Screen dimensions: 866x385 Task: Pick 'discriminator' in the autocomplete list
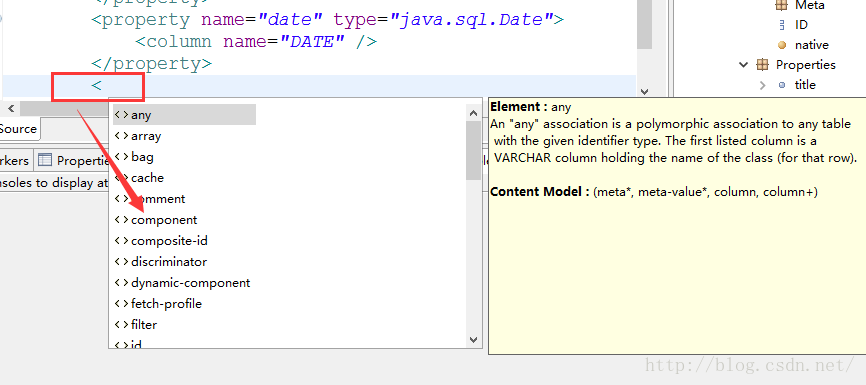point(169,262)
